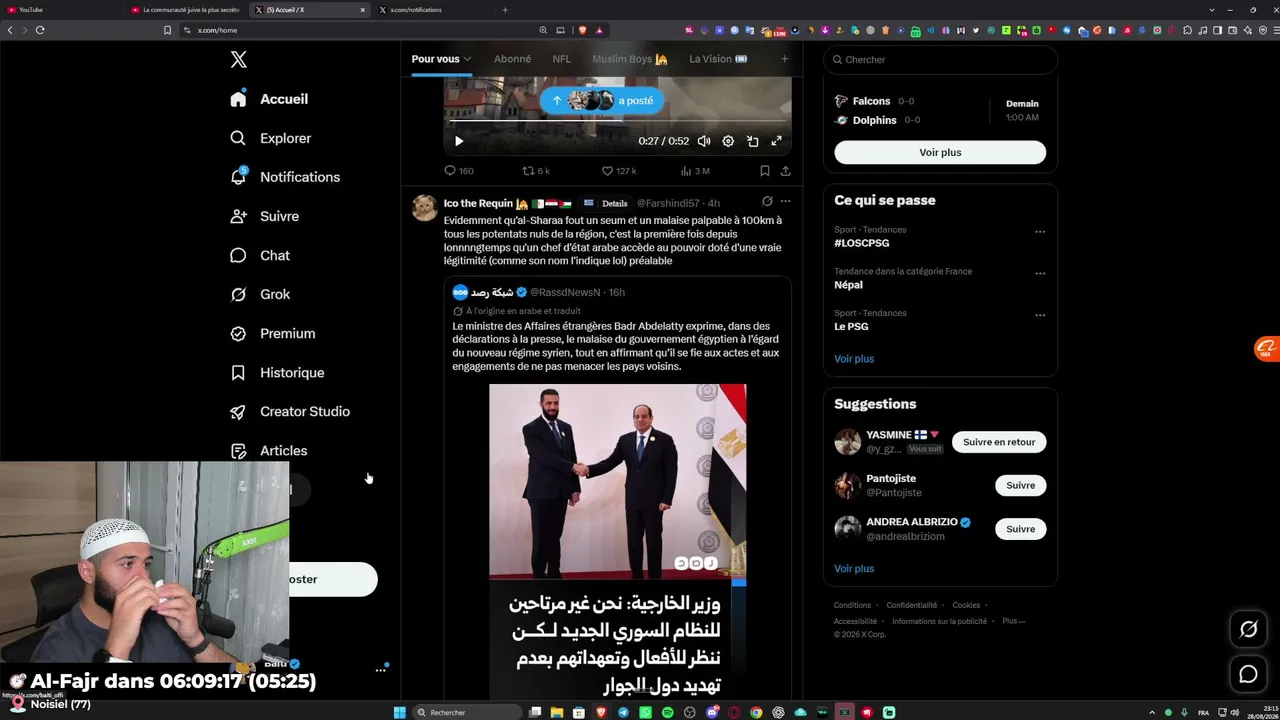
Task: Launch Grok from the sidebar
Action: [260, 294]
